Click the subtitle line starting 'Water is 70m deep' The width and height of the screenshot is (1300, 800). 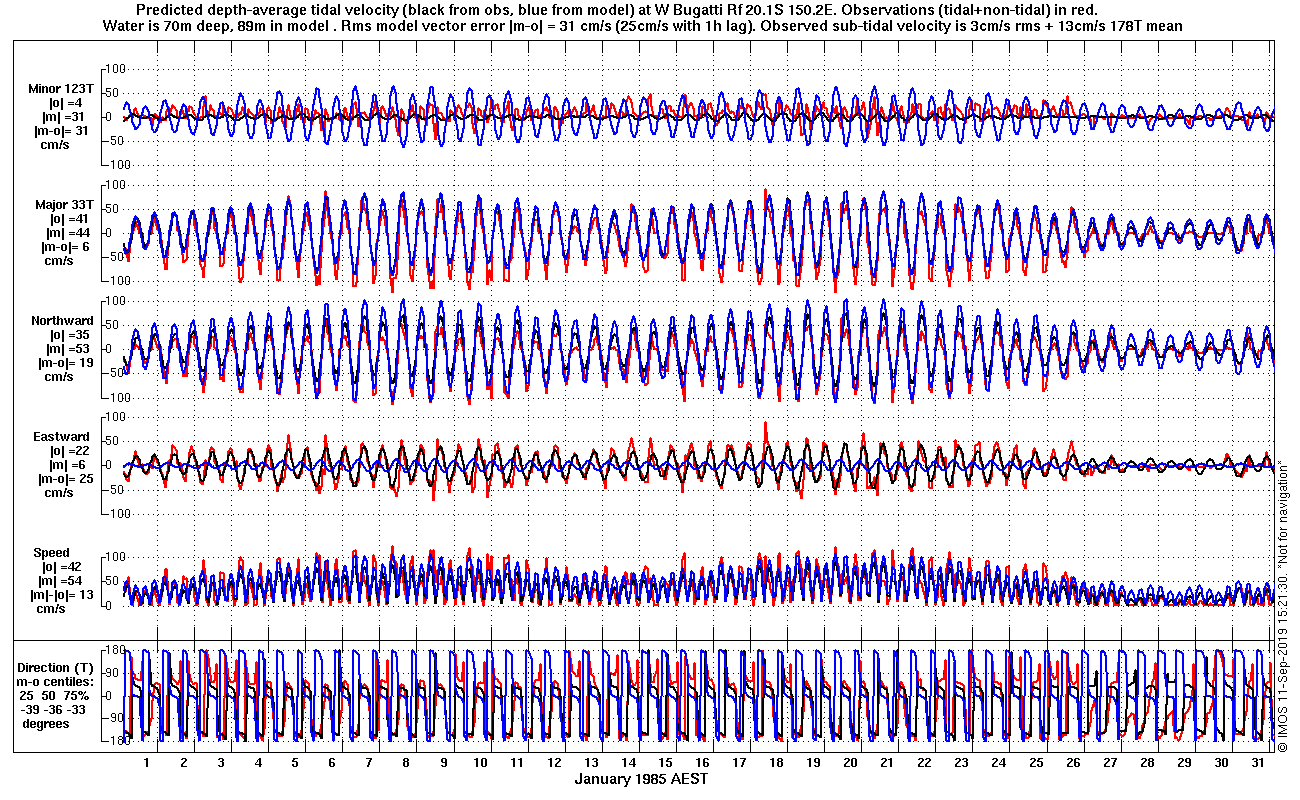(x=644, y=26)
